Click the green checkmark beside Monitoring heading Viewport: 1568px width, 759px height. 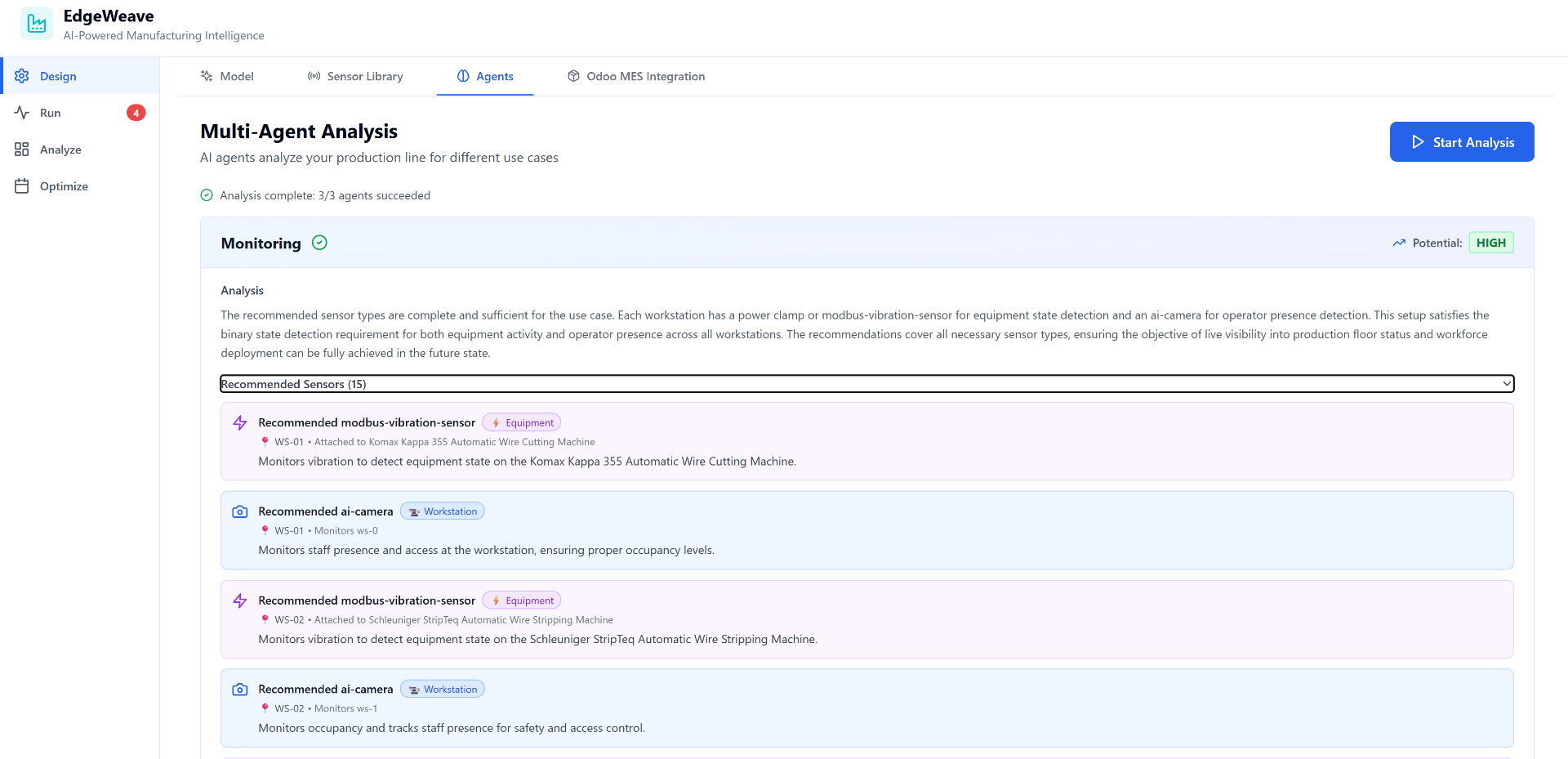[x=320, y=243]
